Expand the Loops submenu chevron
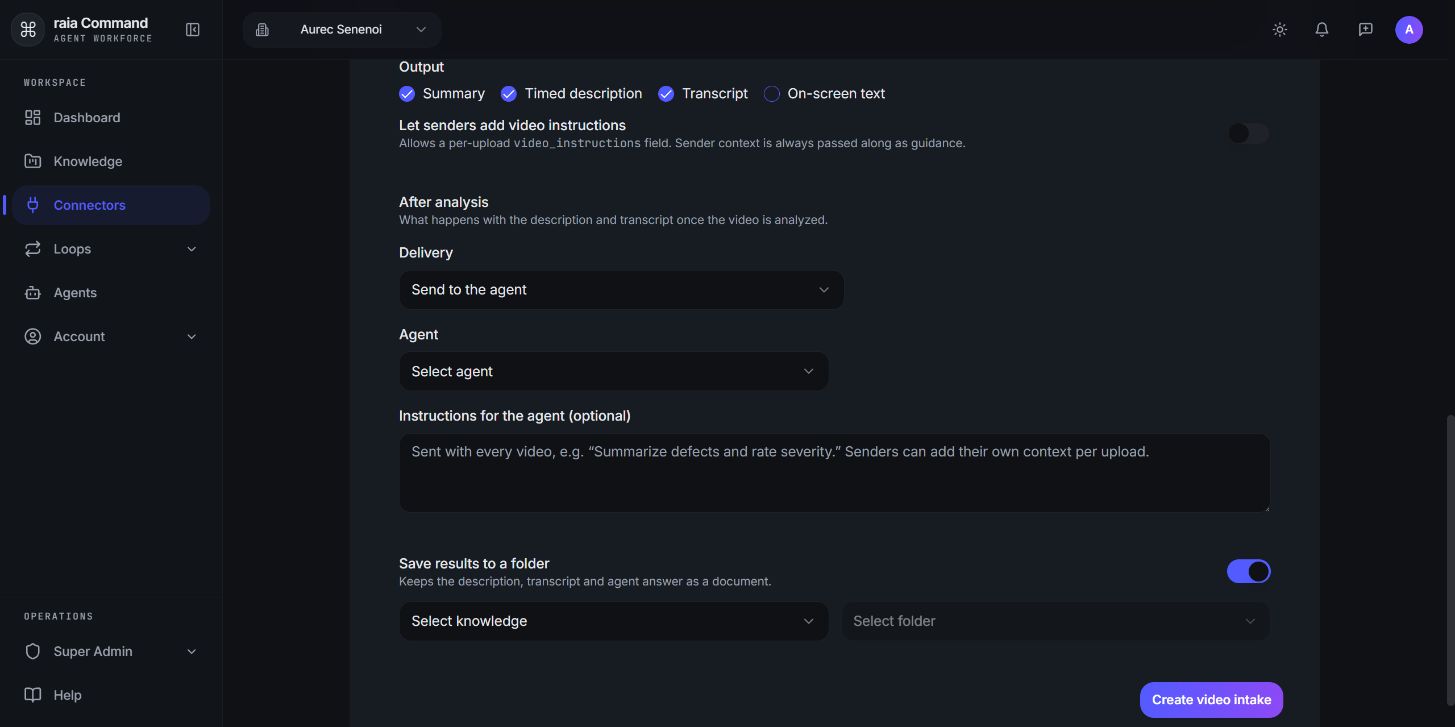 pos(192,249)
